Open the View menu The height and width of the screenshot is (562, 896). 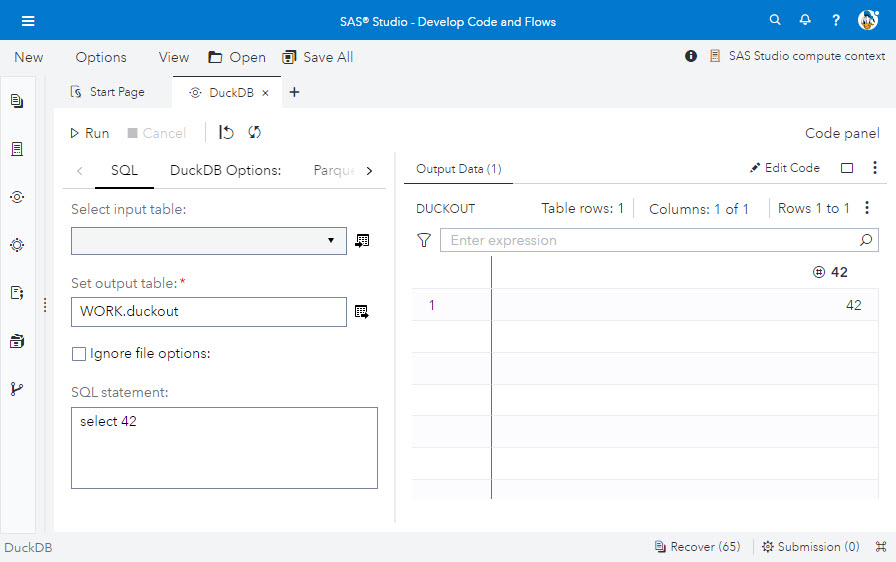tap(174, 57)
